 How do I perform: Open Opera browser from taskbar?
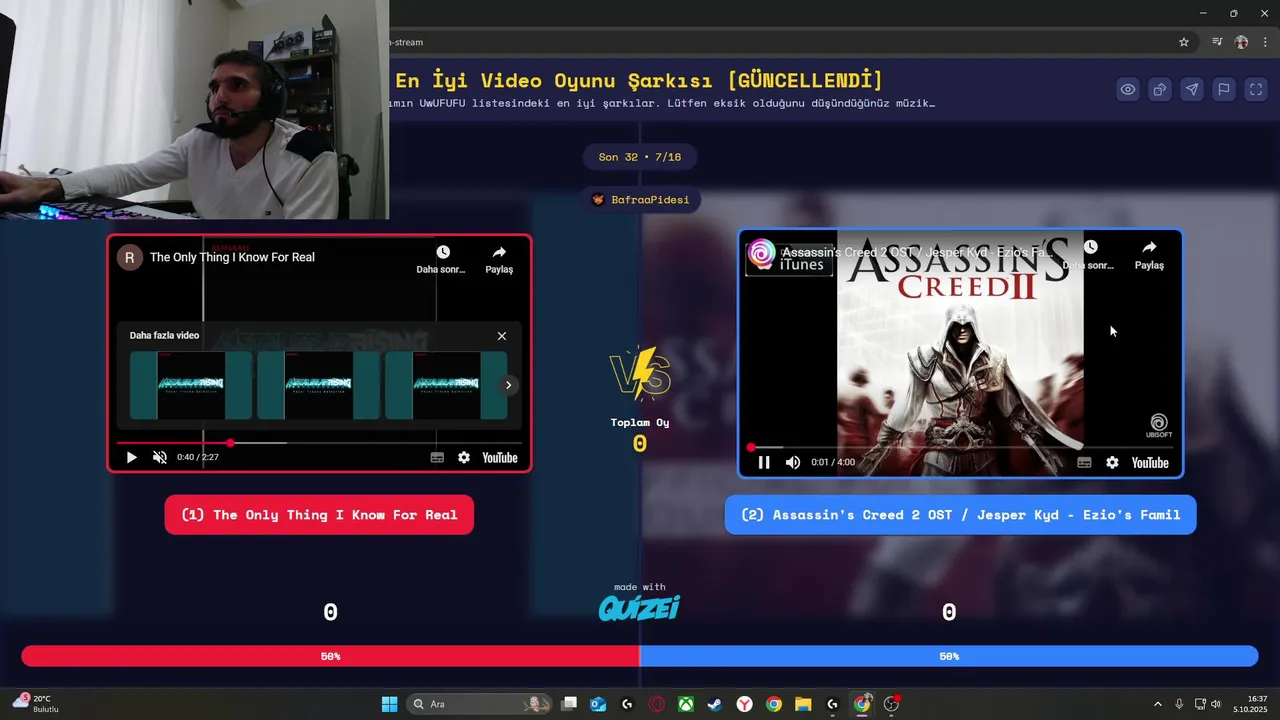(657, 704)
